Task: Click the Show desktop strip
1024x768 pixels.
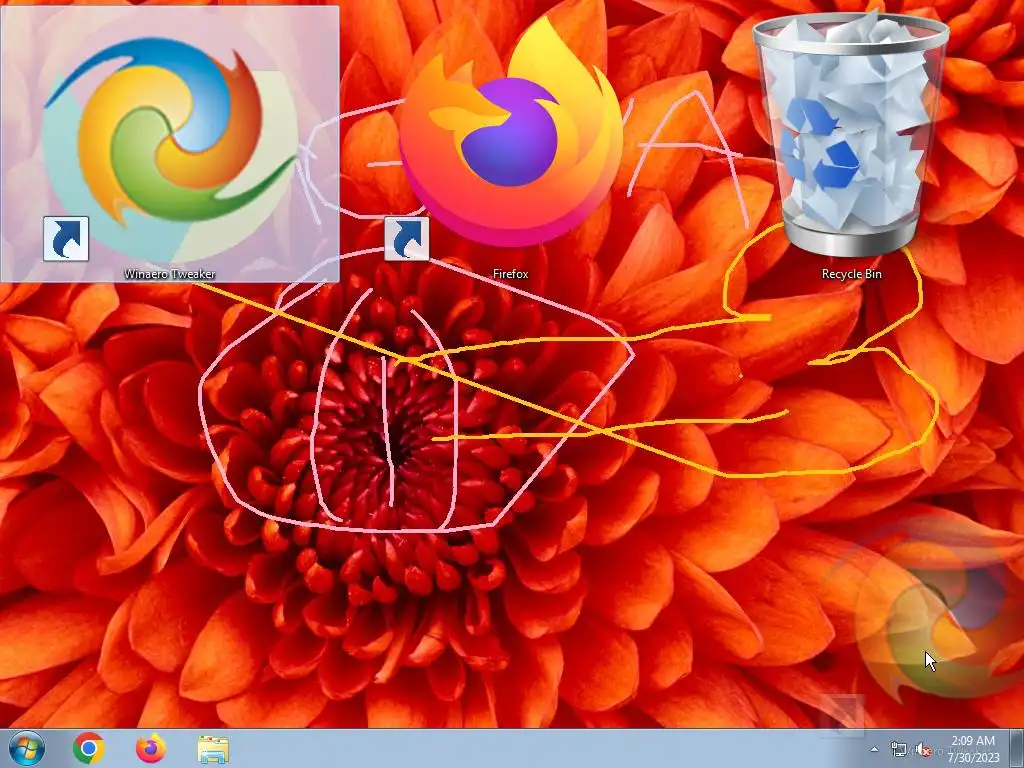Action: [1016, 748]
